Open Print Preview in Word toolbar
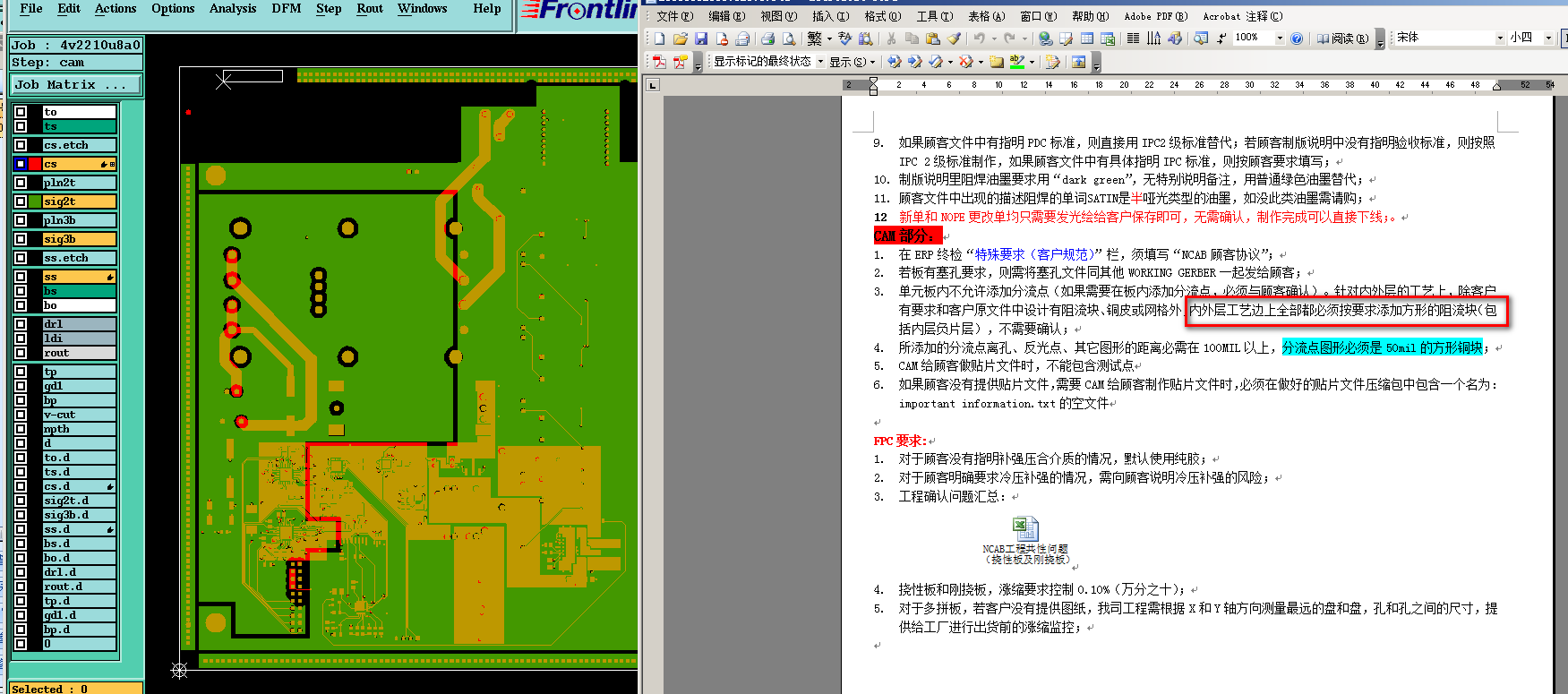 788,39
